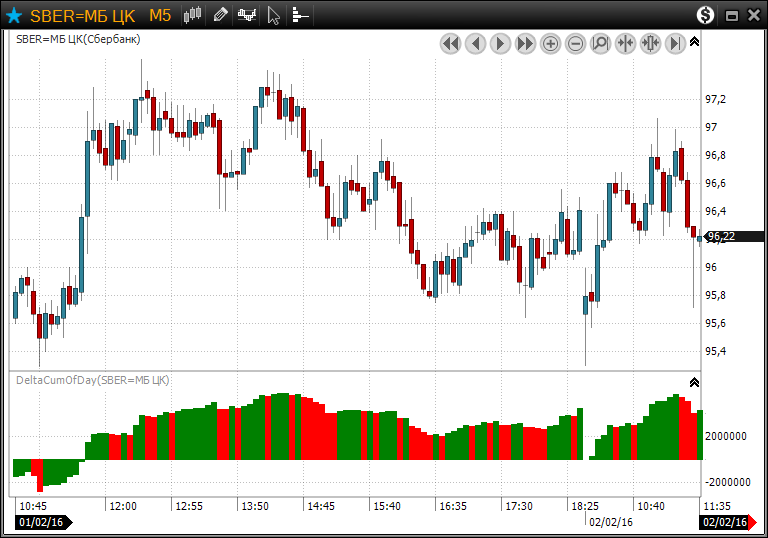Step chart one bar left
Screen dimensions: 768x538
click(475, 44)
